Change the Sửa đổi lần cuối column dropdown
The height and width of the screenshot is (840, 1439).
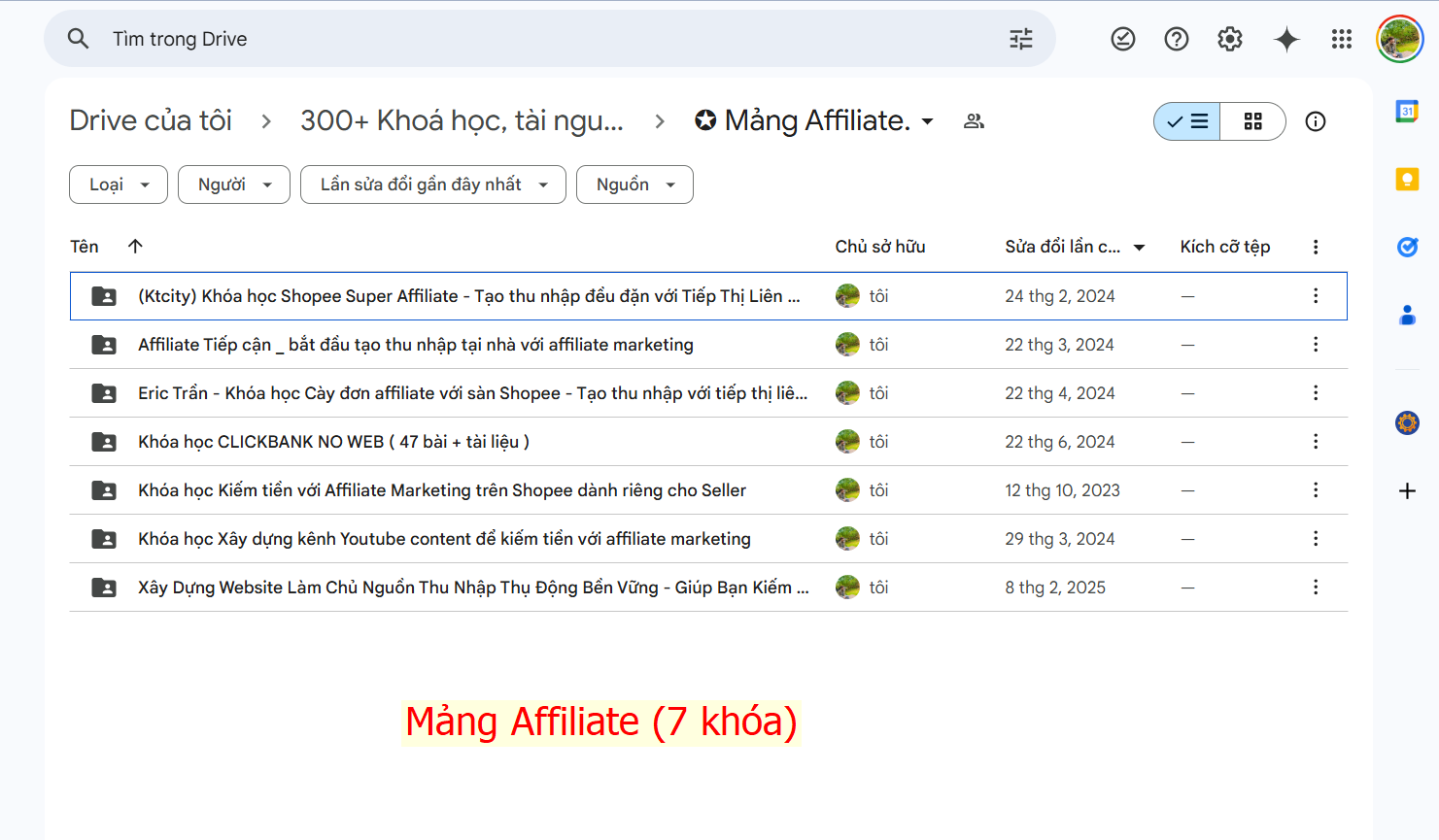point(1139,248)
